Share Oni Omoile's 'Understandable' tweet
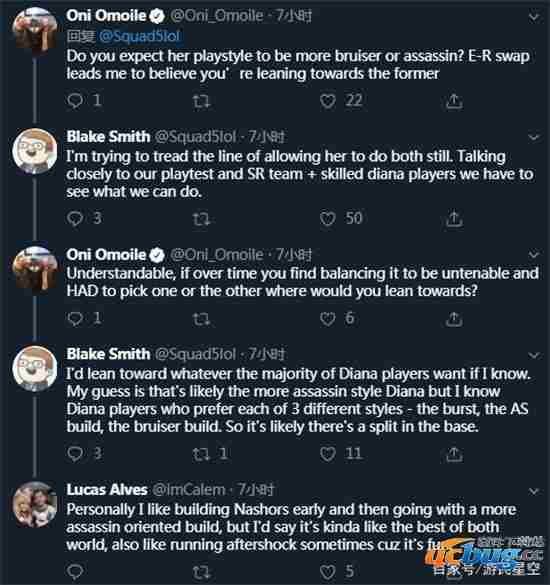The height and width of the screenshot is (585, 550). [x=454, y=319]
